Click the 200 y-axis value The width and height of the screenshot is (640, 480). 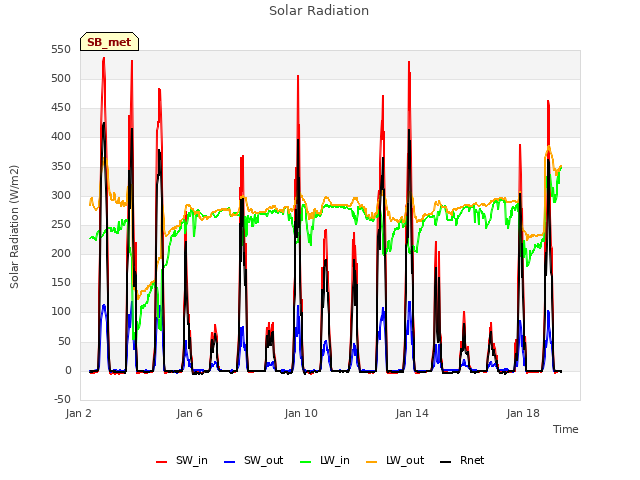[61, 253]
